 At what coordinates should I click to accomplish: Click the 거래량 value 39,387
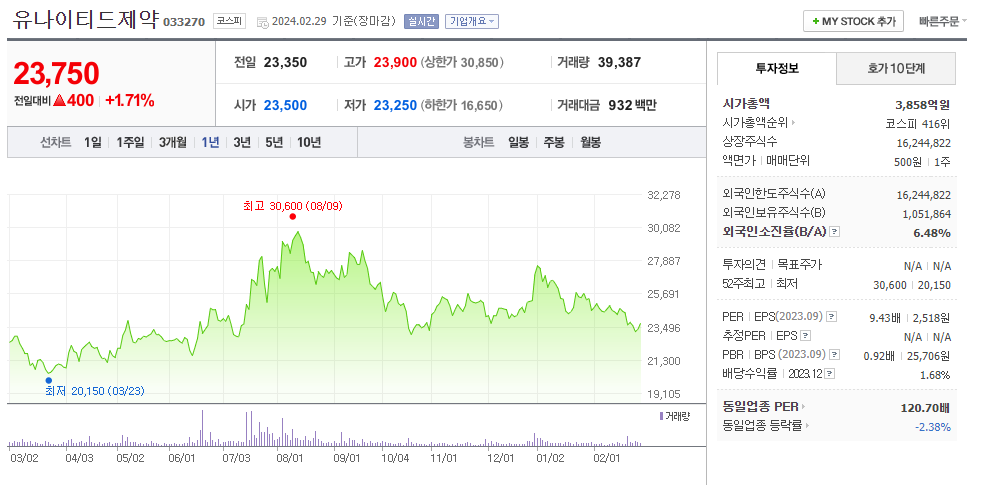619,63
